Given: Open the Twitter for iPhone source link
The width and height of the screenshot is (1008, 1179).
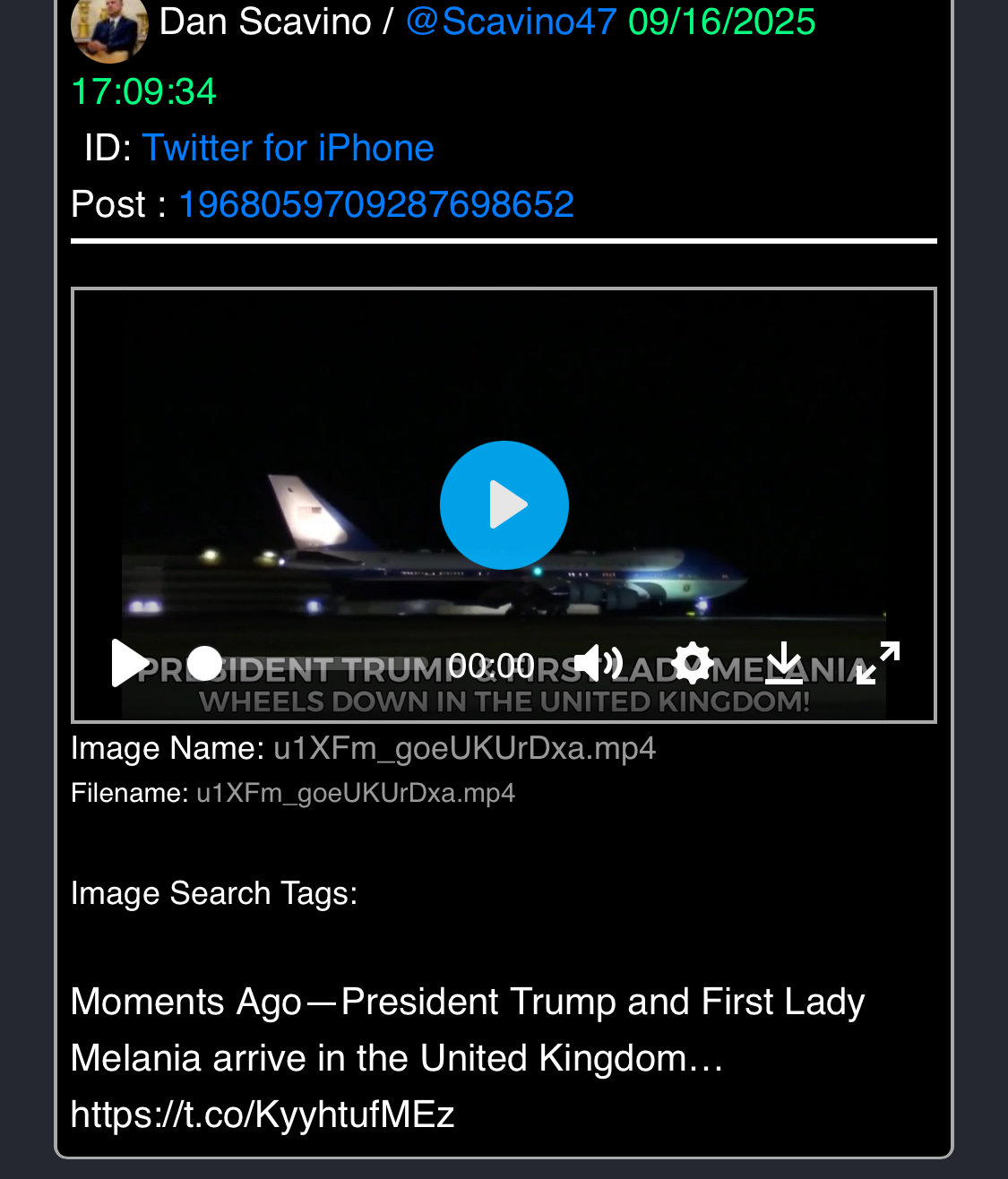Looking at the screenshot, I should click(x=288, y=148).
